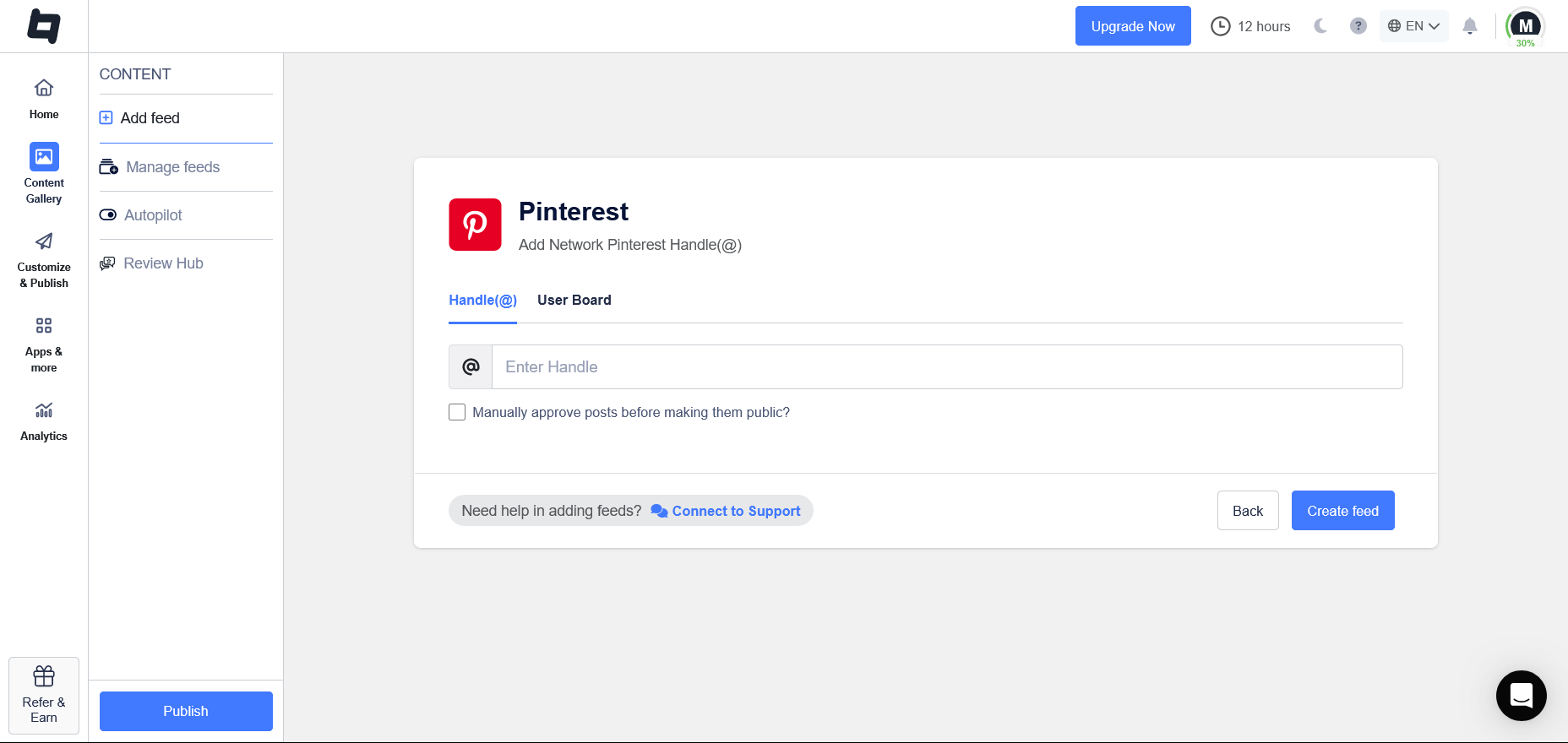Click the Refer & Earn label
Screen dimensions: 1568x743
(x=44, y=710)
